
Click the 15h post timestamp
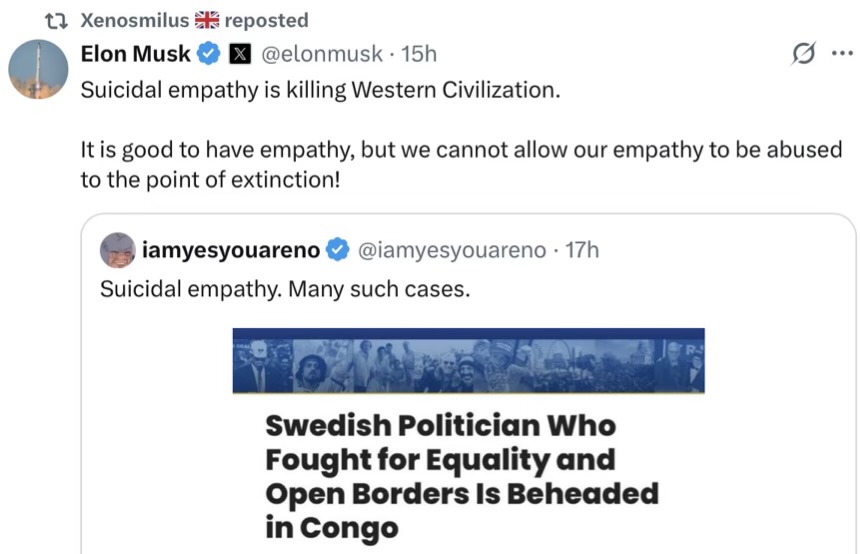[419, 54]
